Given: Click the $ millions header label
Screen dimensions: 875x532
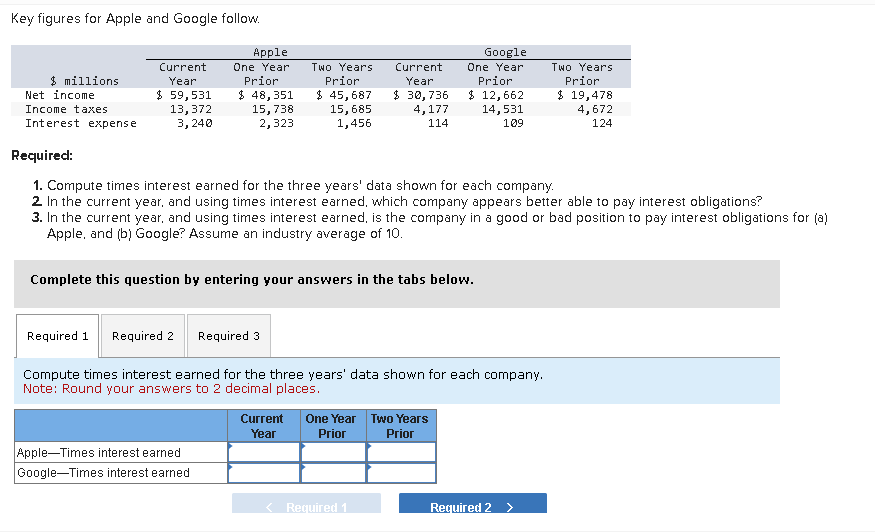Looking at the screenshot, I should [84, 81].
